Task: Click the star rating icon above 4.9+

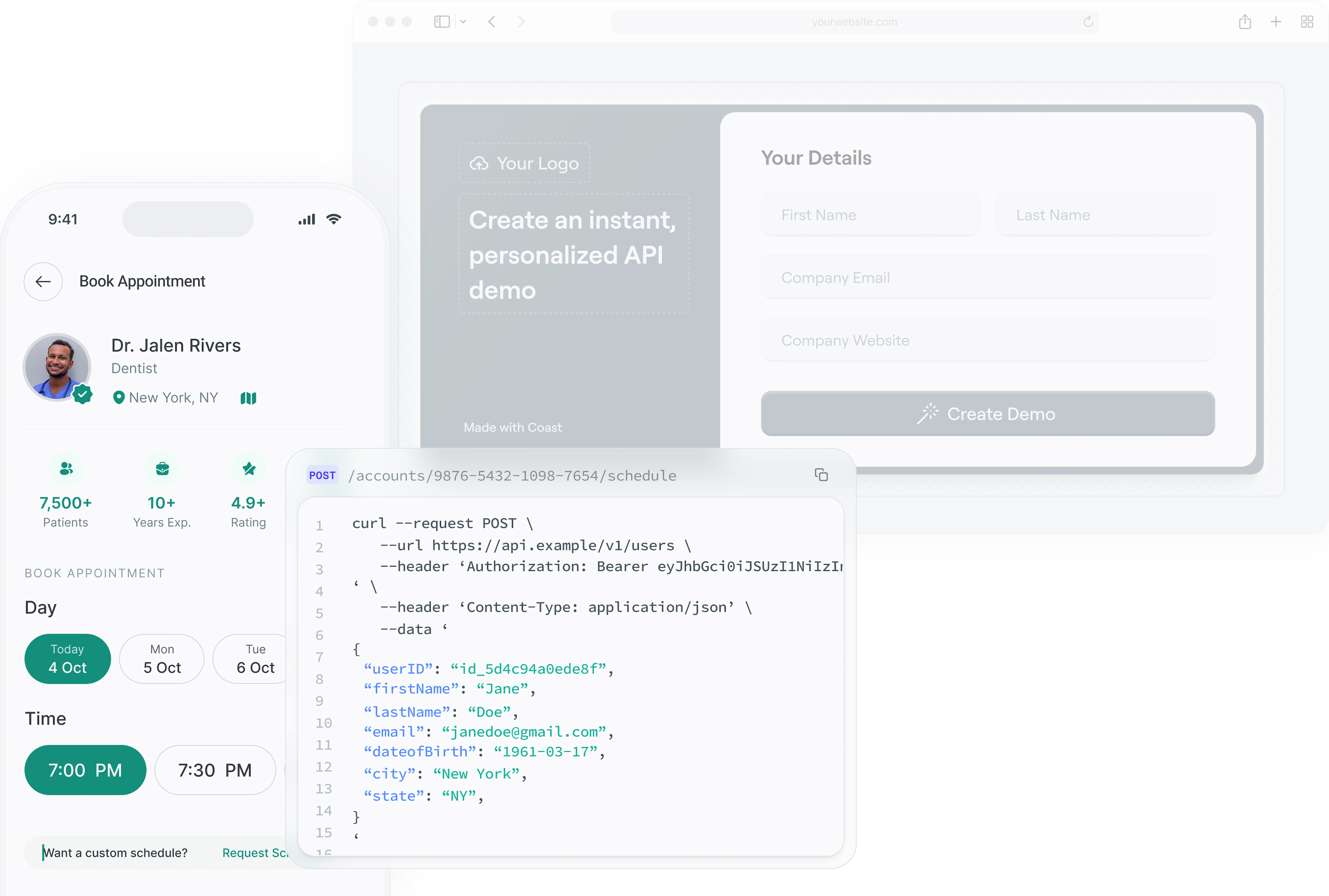Action: pos(249,469)
